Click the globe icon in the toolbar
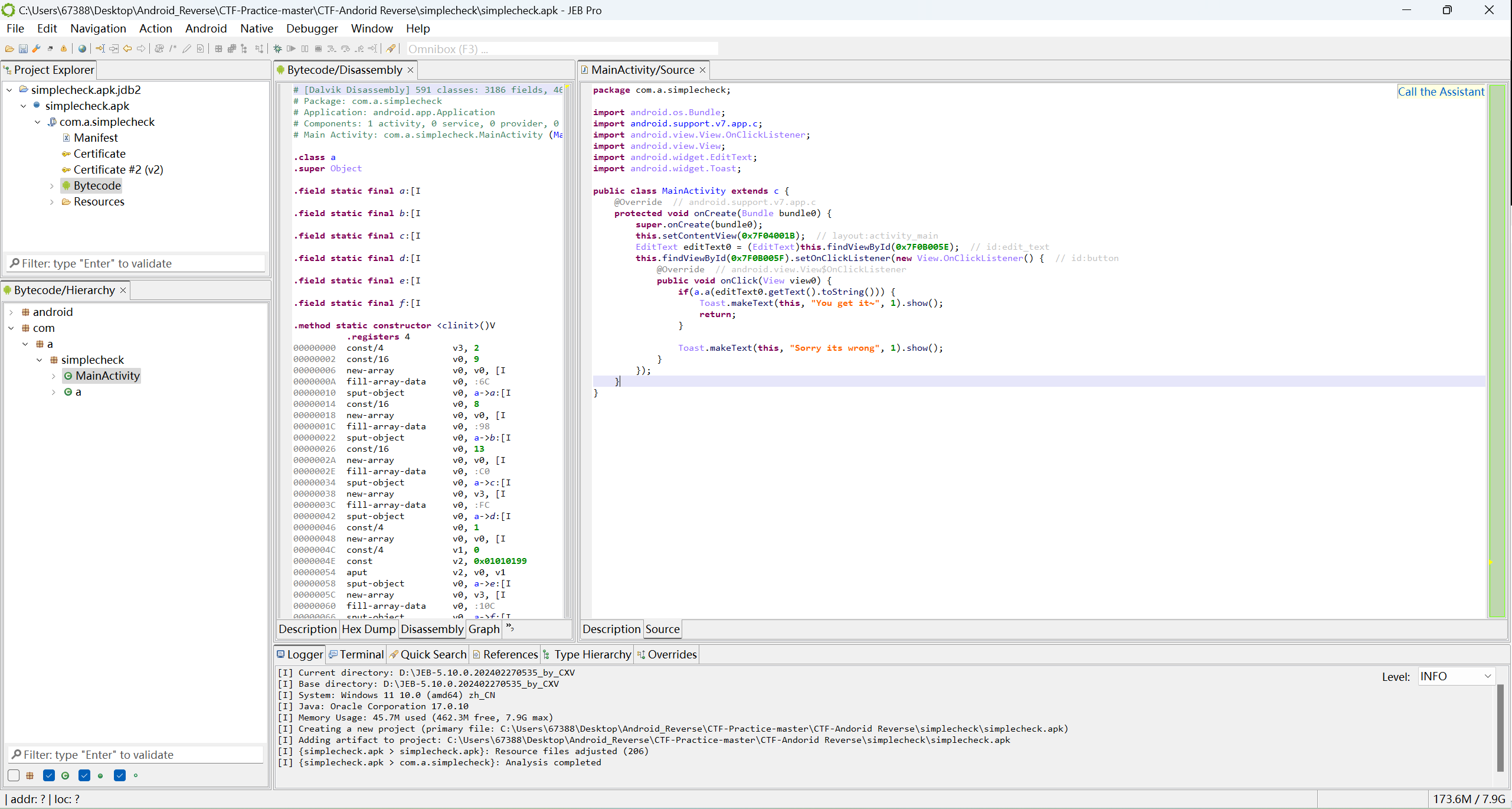The height and width of the screenshot is (809, 1512). pyautogui.click(x=82, y=49)
